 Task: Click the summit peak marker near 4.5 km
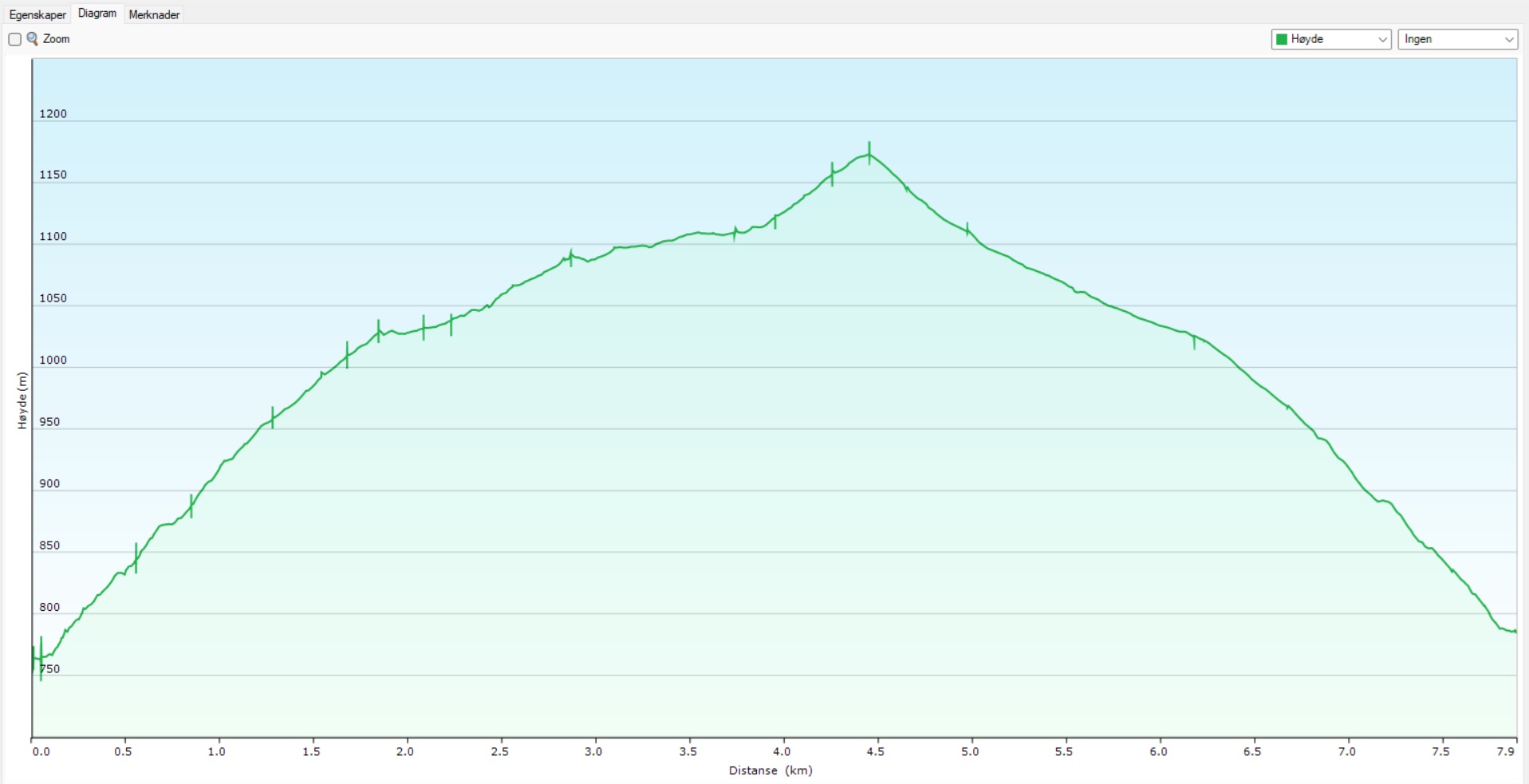(x=869, y=153)
